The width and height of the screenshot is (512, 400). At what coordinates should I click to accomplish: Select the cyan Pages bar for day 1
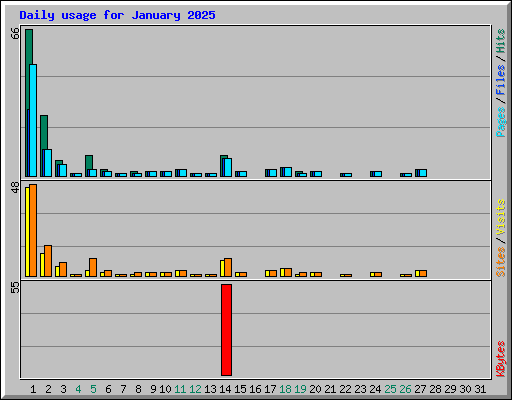click(33, 120)
